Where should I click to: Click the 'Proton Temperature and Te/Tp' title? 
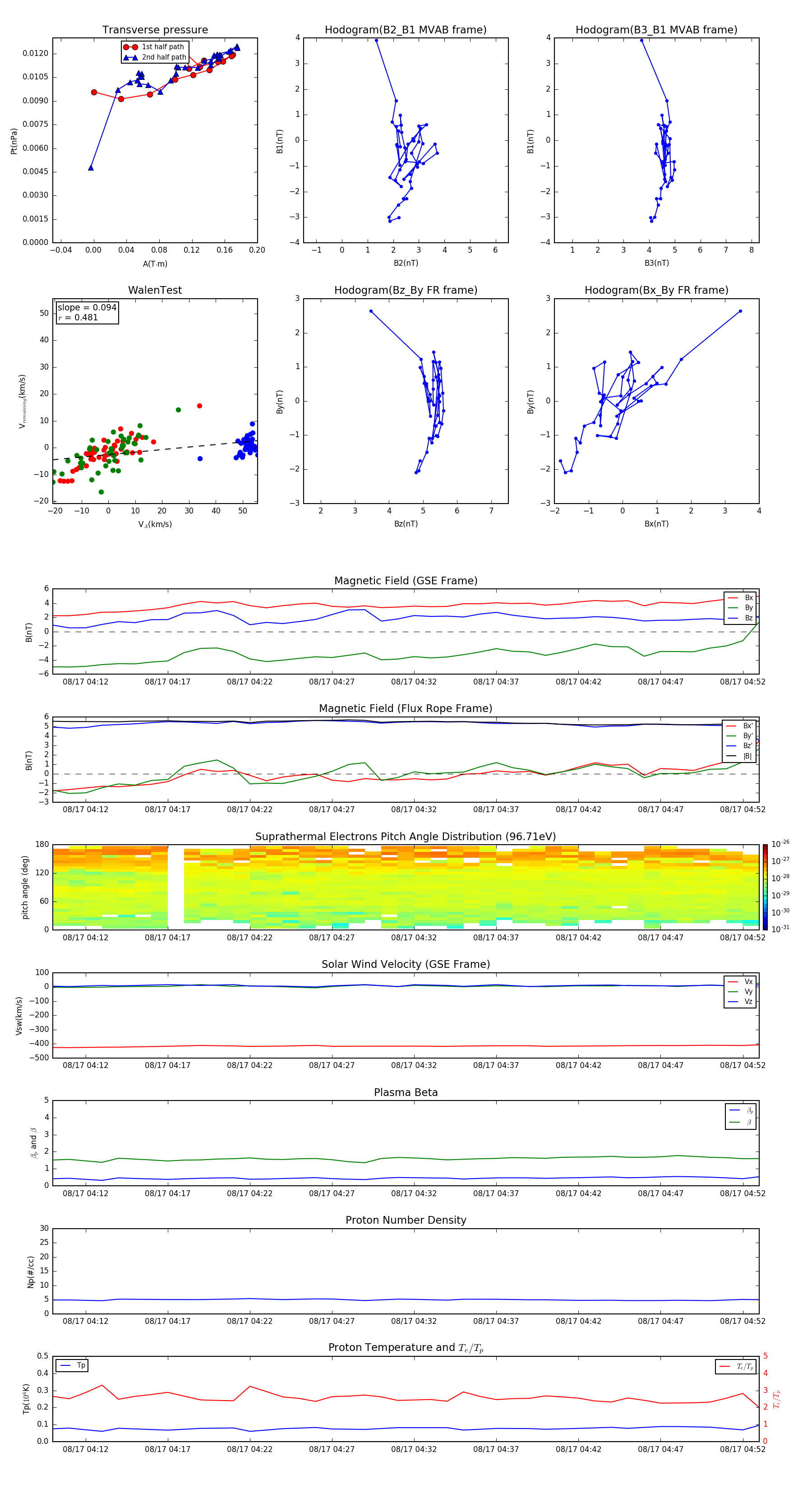tap(406, 1348)
